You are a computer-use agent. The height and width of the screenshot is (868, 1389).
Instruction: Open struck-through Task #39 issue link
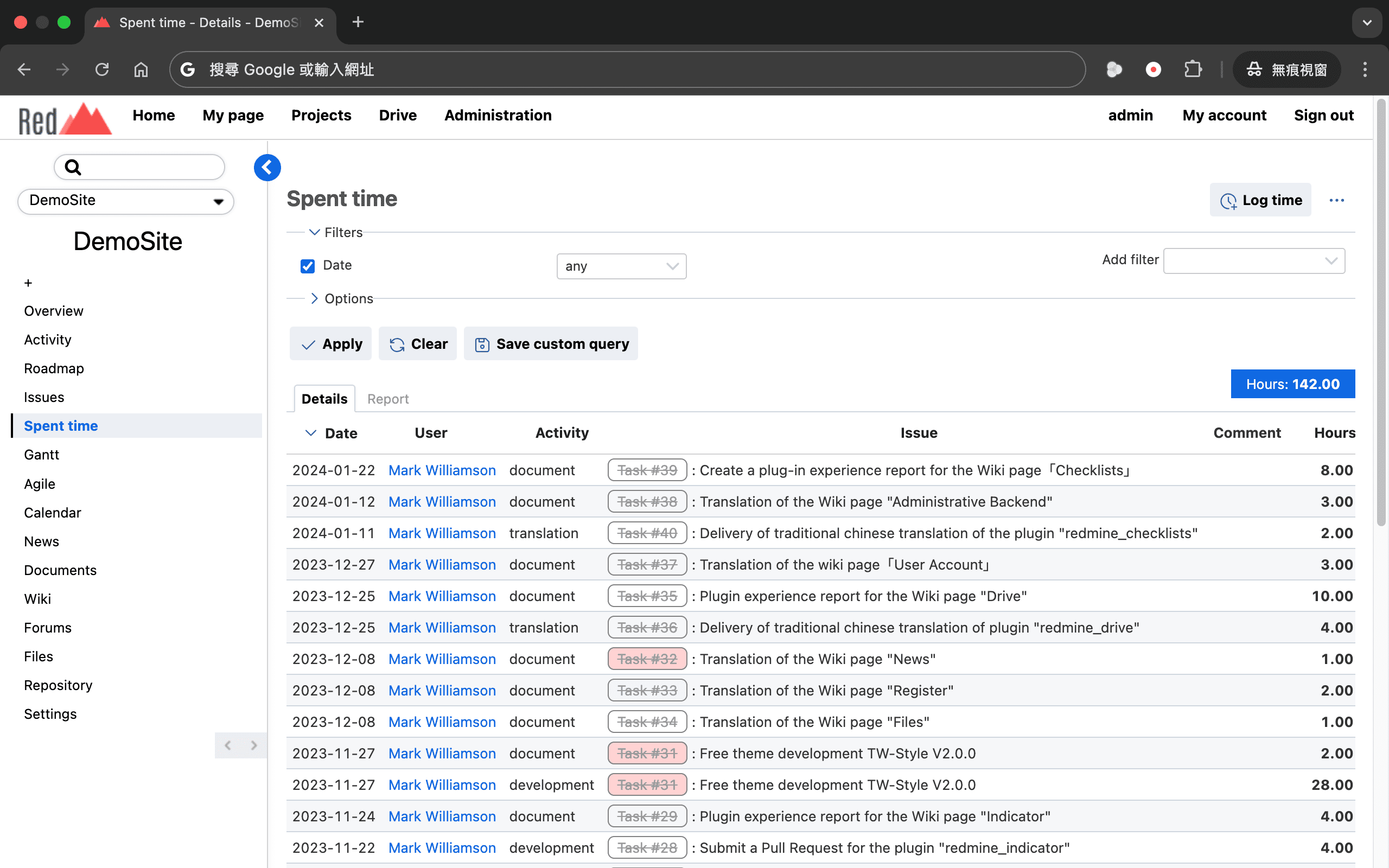coord(647,470)
